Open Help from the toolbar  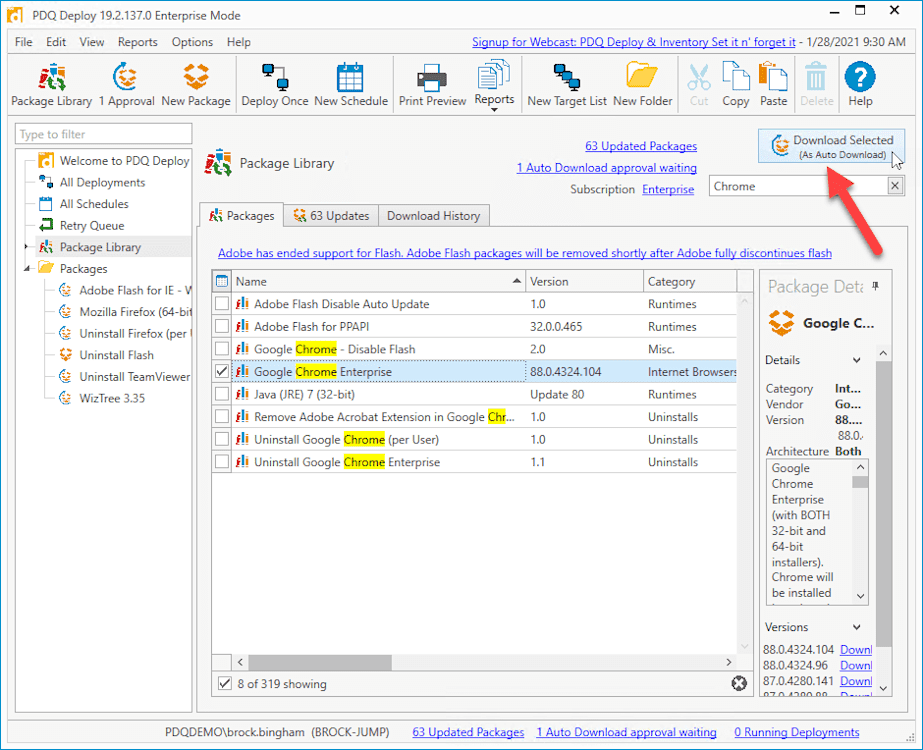[860, 85]
